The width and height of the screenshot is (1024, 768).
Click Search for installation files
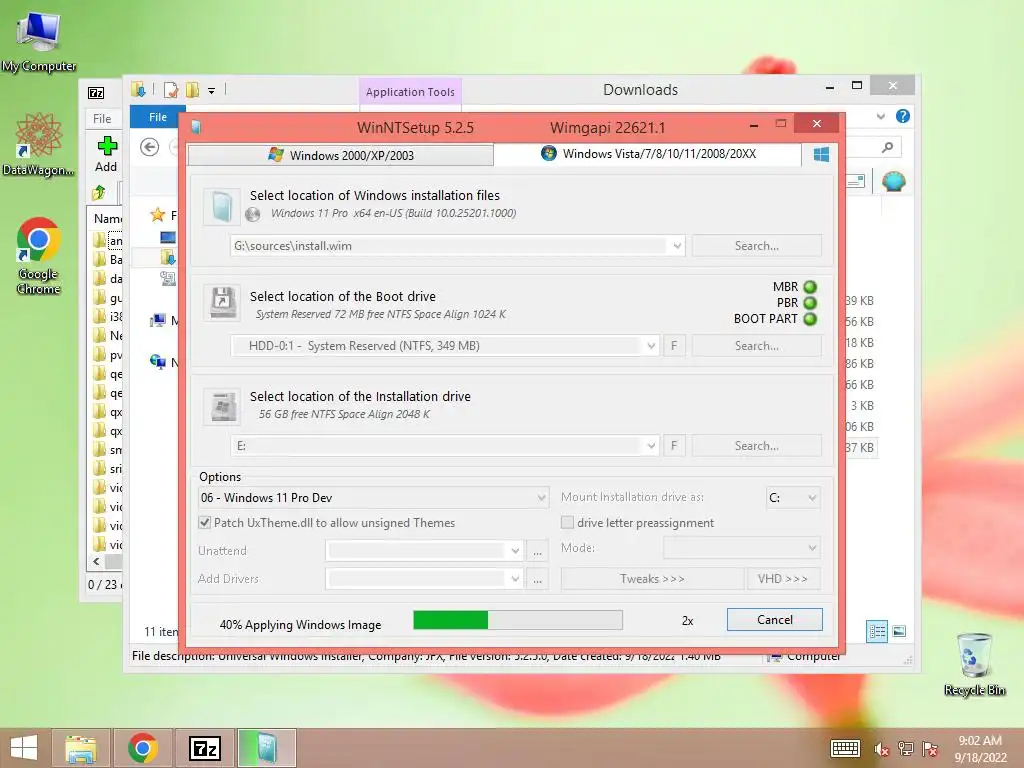click(756, 246)
